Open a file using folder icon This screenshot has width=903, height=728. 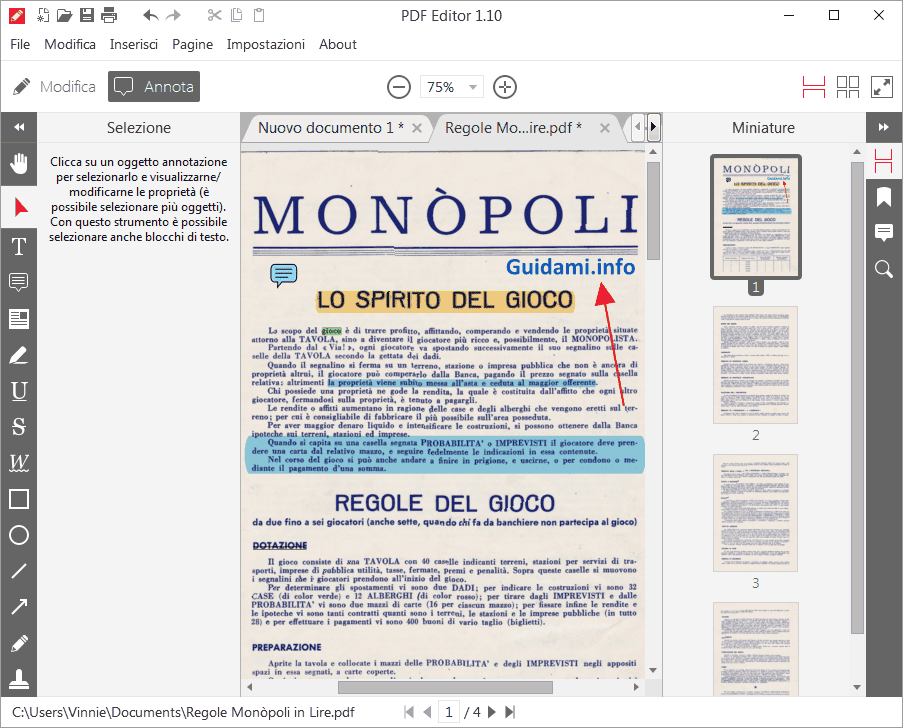64,15
